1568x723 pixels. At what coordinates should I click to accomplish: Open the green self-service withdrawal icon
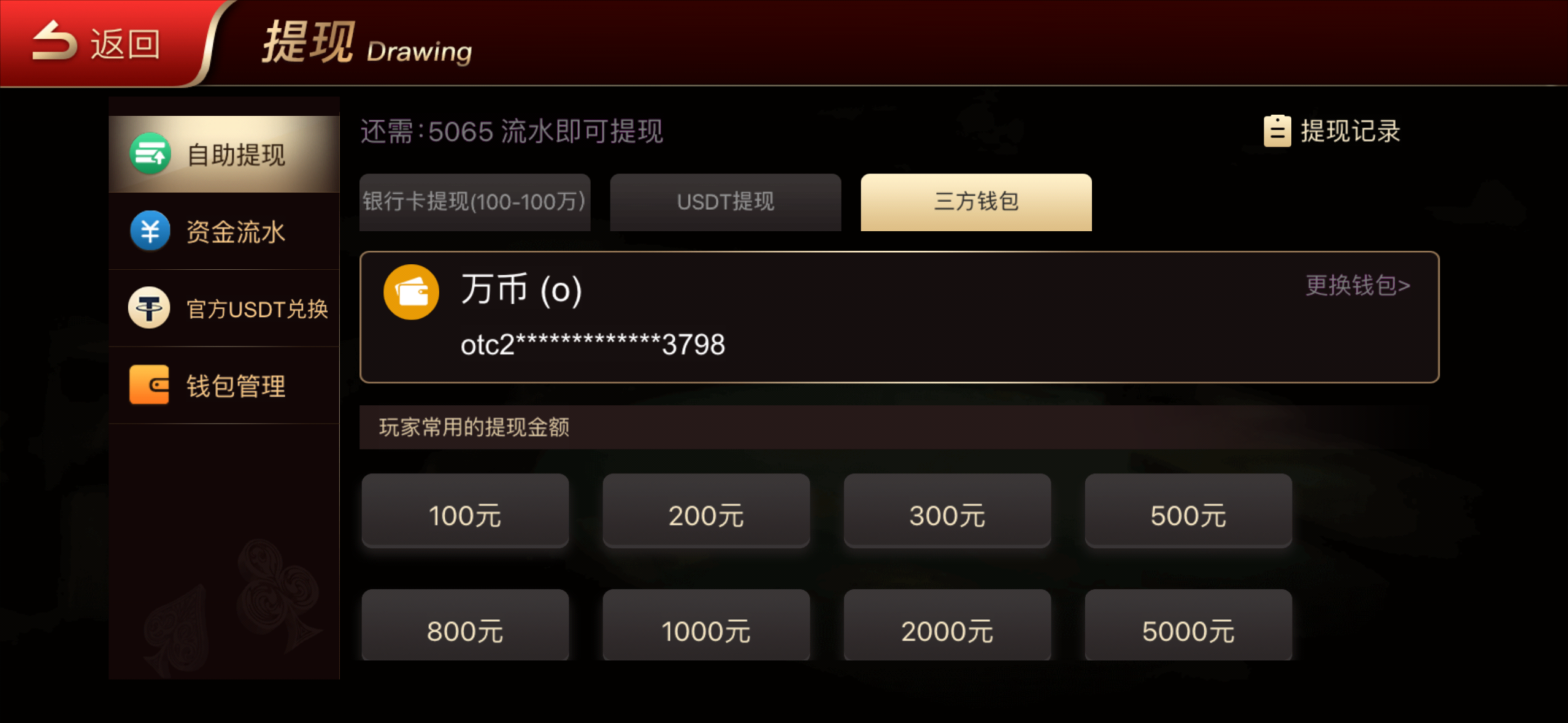(x=150, y=153)
